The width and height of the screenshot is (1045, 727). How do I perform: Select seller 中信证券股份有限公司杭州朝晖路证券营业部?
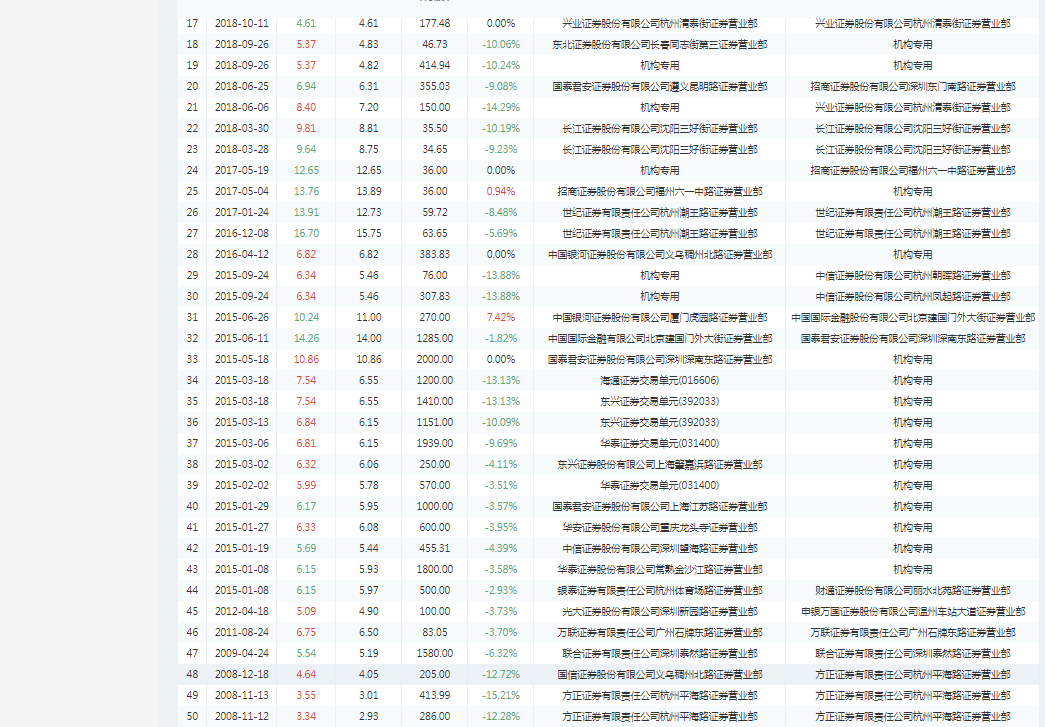(x=912, y=275)
